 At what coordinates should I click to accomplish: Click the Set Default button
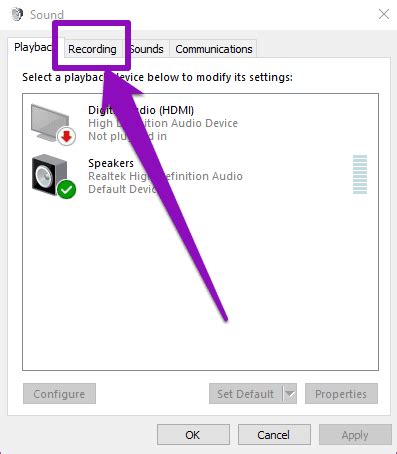(246, 394)
